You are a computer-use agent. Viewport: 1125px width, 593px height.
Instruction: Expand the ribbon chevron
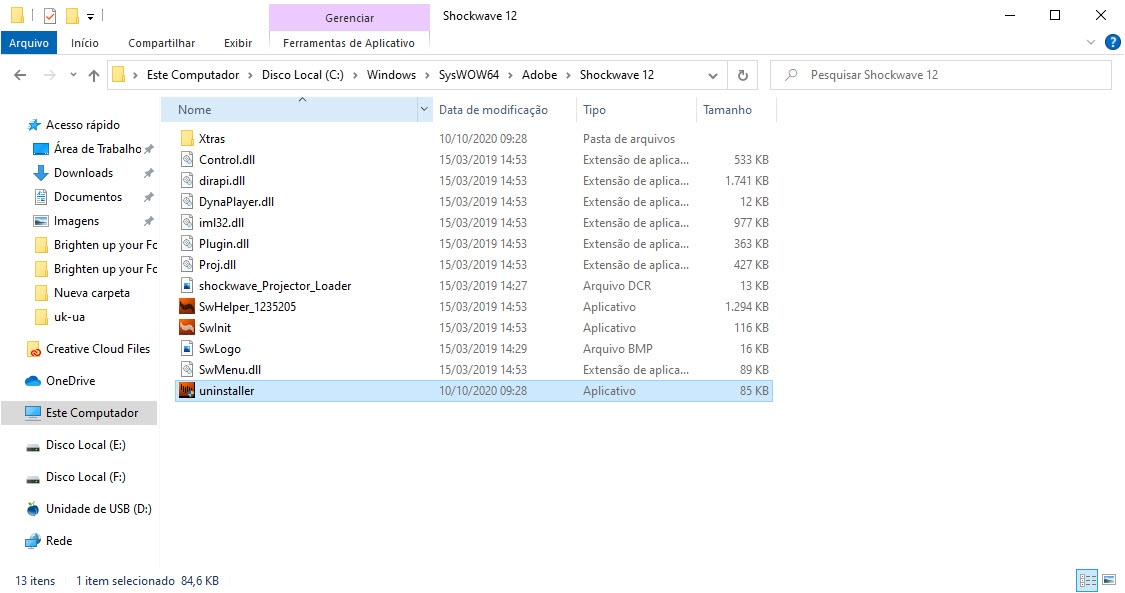point(1091,43)
